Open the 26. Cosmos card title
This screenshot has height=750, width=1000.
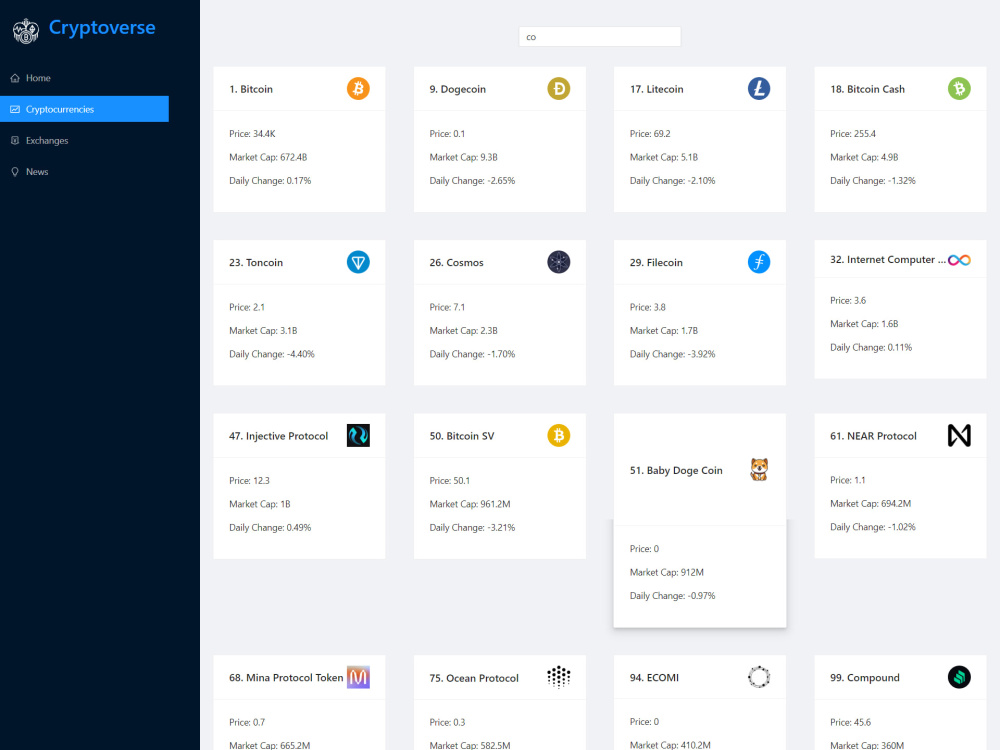click(457, 263)
